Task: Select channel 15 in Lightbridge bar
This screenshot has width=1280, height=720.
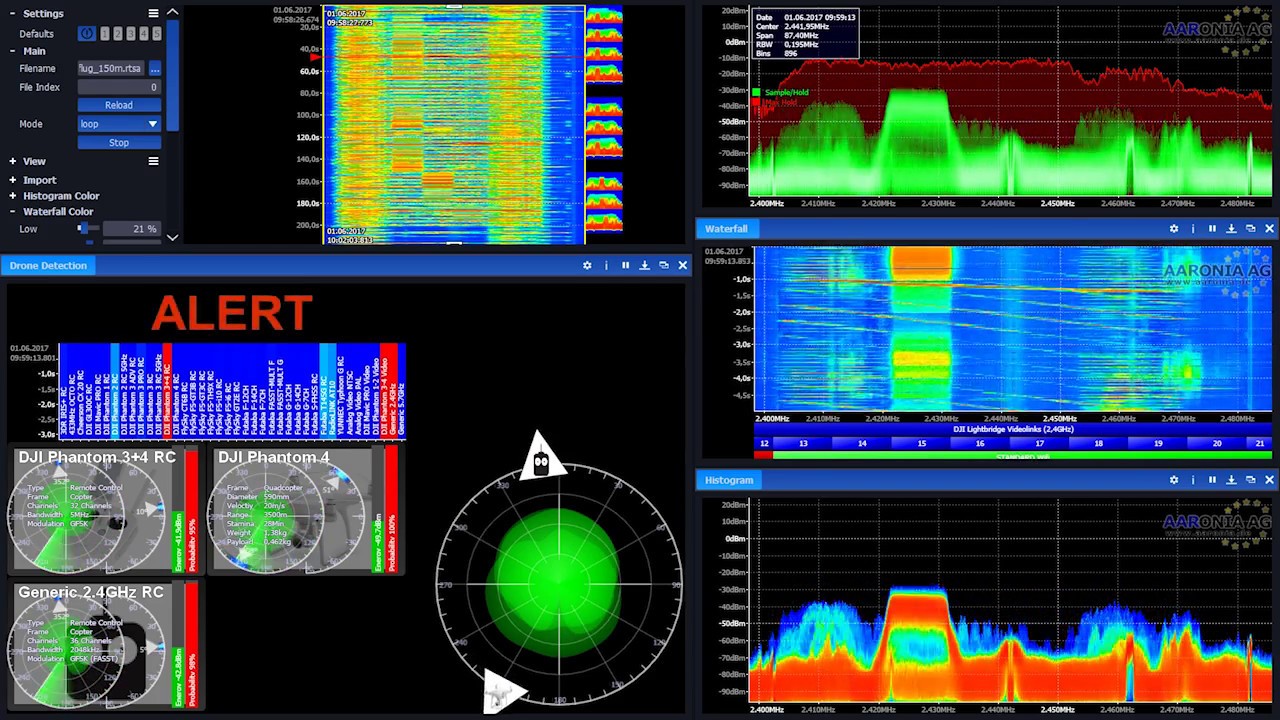Action: pyautogui.click(x=921, y=443)
